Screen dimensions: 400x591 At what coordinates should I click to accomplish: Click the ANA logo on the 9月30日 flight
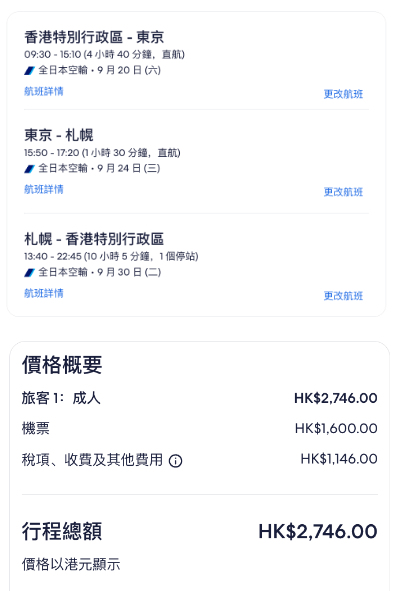29,273
